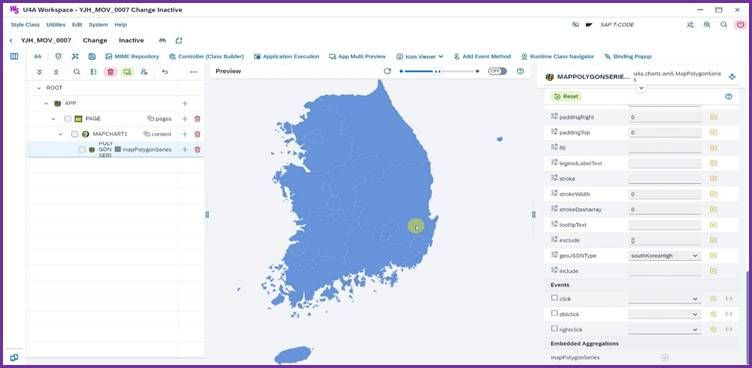
Task: Launch Application Execution
Action: (x=286, y=56)
